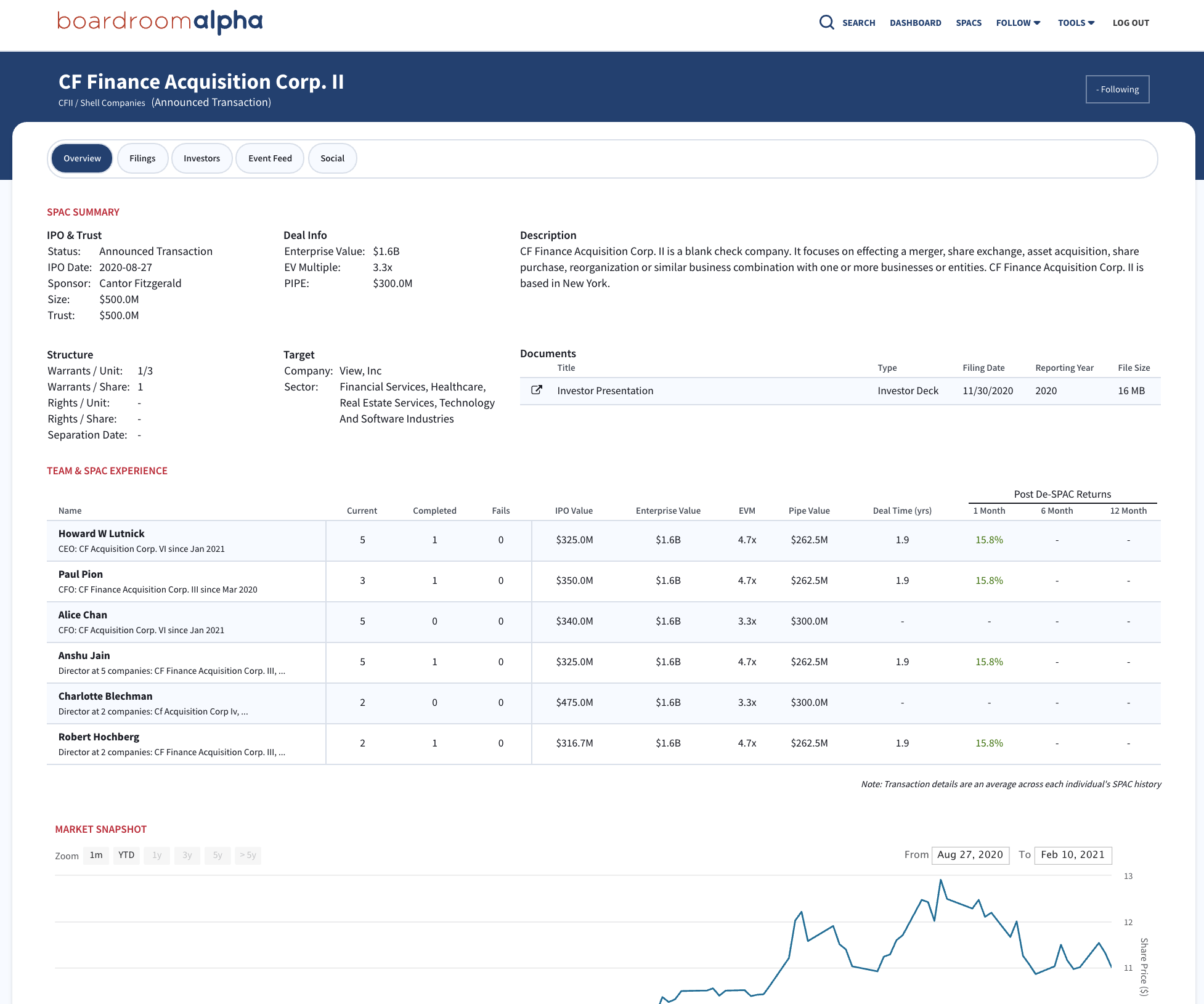Open Anshu Jain's profile
Screen dimensions: 1204x1004
point(84,655)
